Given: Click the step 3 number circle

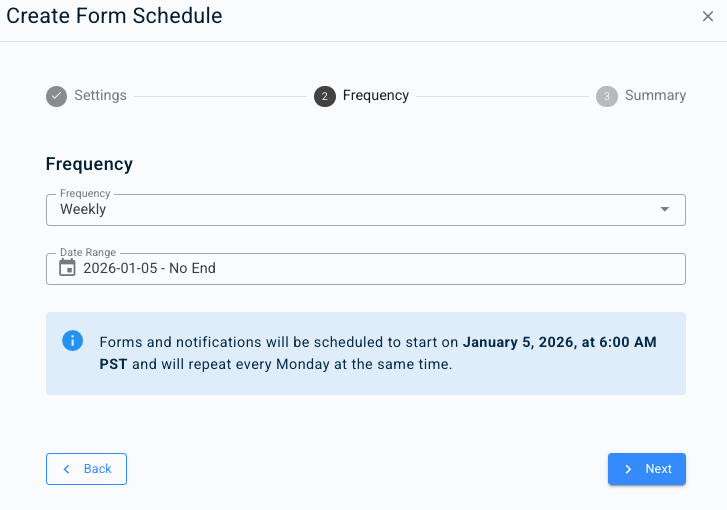Looking at the screenshot, I should (x=606, y=96).
